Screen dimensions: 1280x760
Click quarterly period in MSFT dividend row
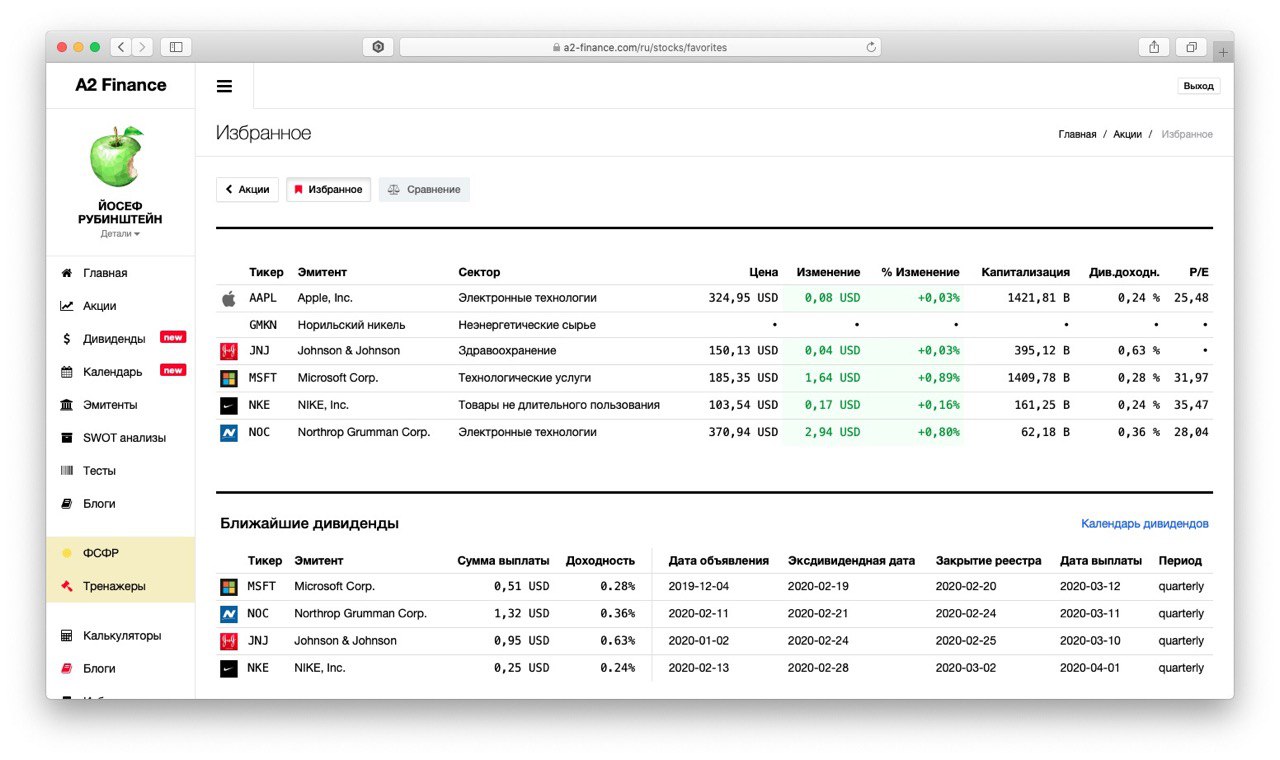1181,587
